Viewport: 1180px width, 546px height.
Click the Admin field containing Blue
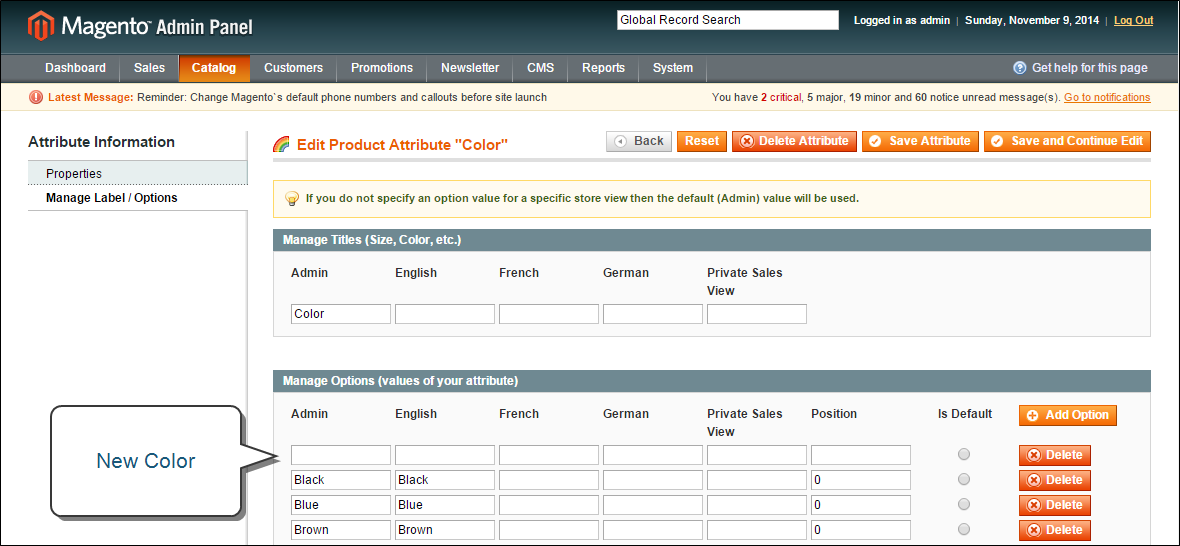341,505
